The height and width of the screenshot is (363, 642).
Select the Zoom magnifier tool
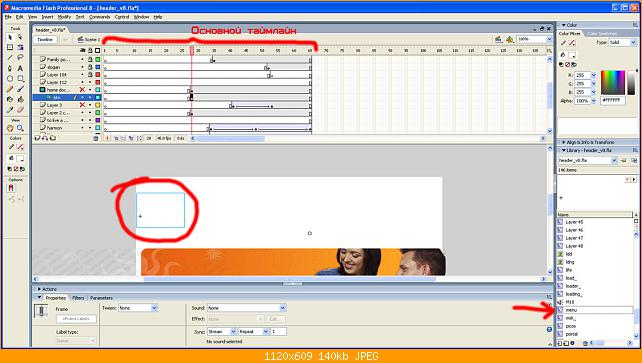pos(20,128)
